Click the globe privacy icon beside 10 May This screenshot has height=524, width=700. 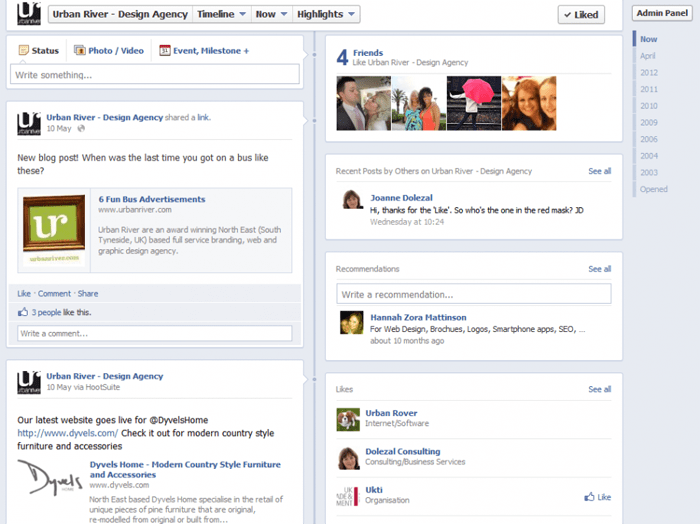point(81,129)
